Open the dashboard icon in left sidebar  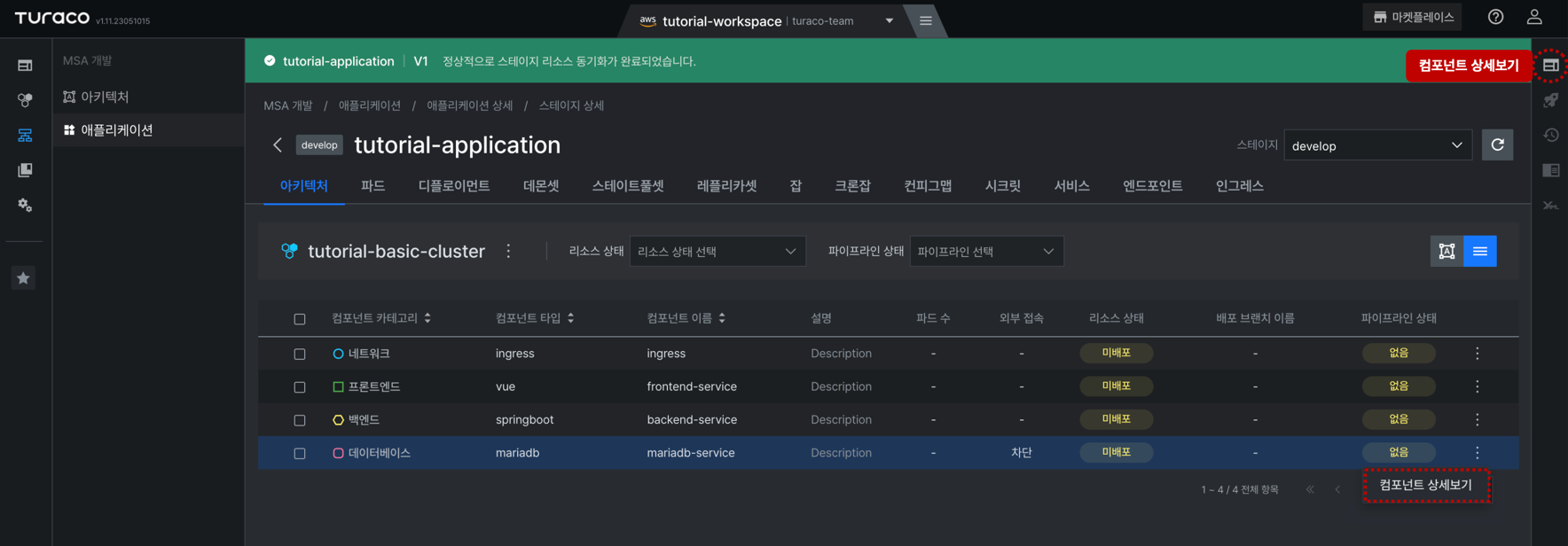coord(25,65)
